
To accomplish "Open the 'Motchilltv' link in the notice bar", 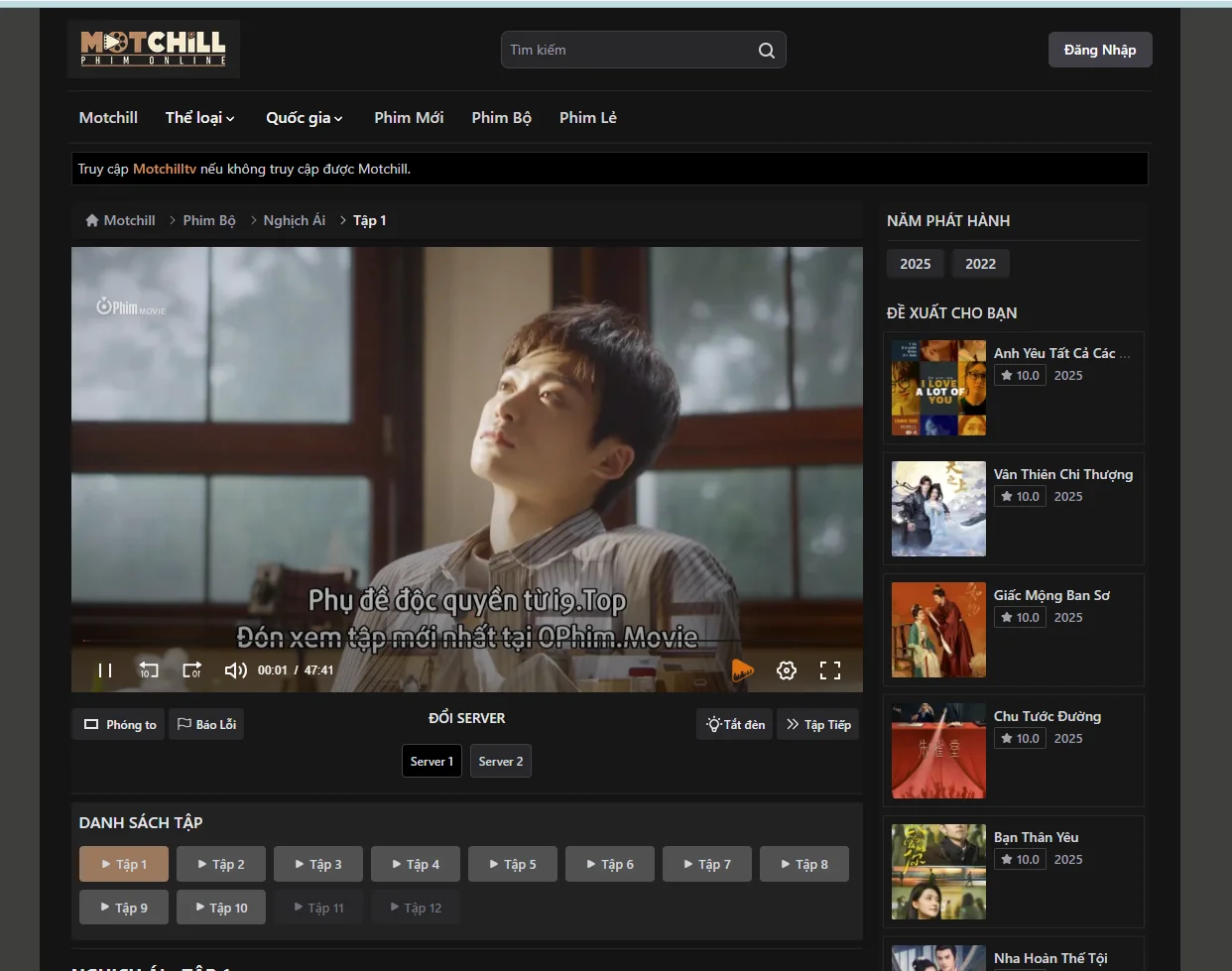I will pos(164,169).
